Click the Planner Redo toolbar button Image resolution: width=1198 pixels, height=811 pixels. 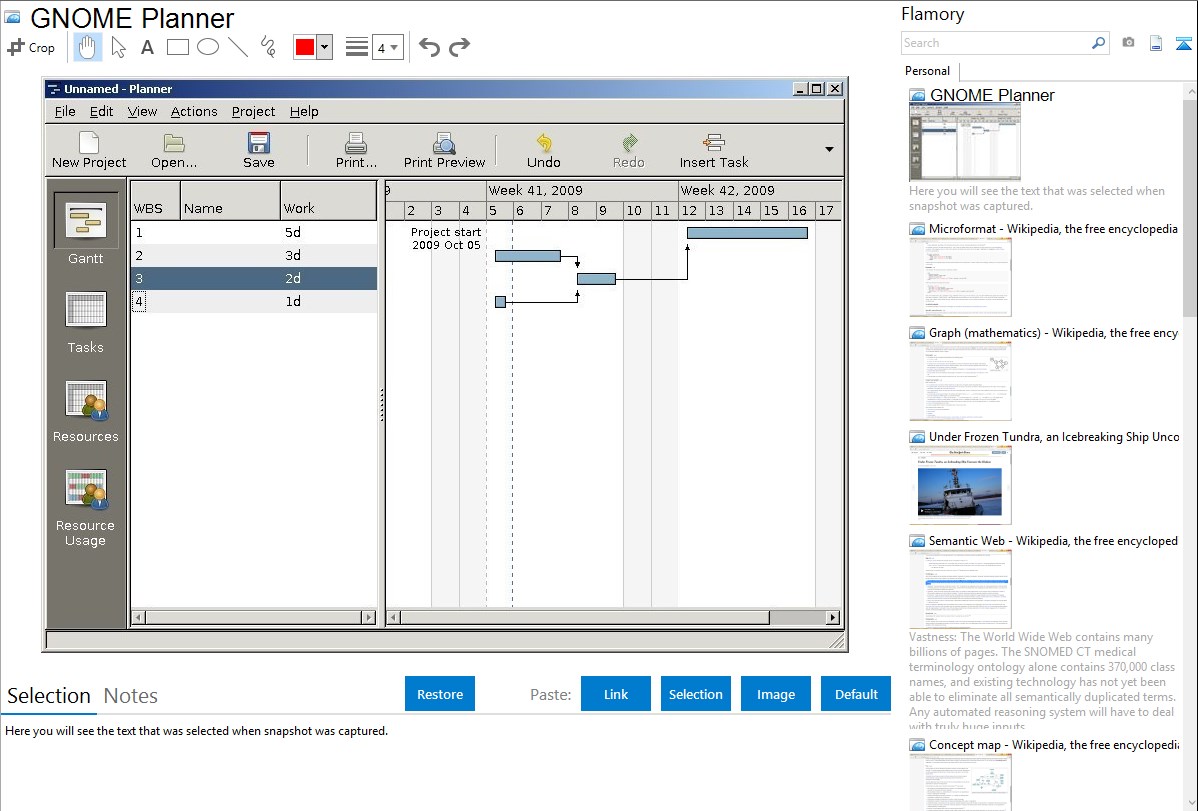(x=629, y=150)
